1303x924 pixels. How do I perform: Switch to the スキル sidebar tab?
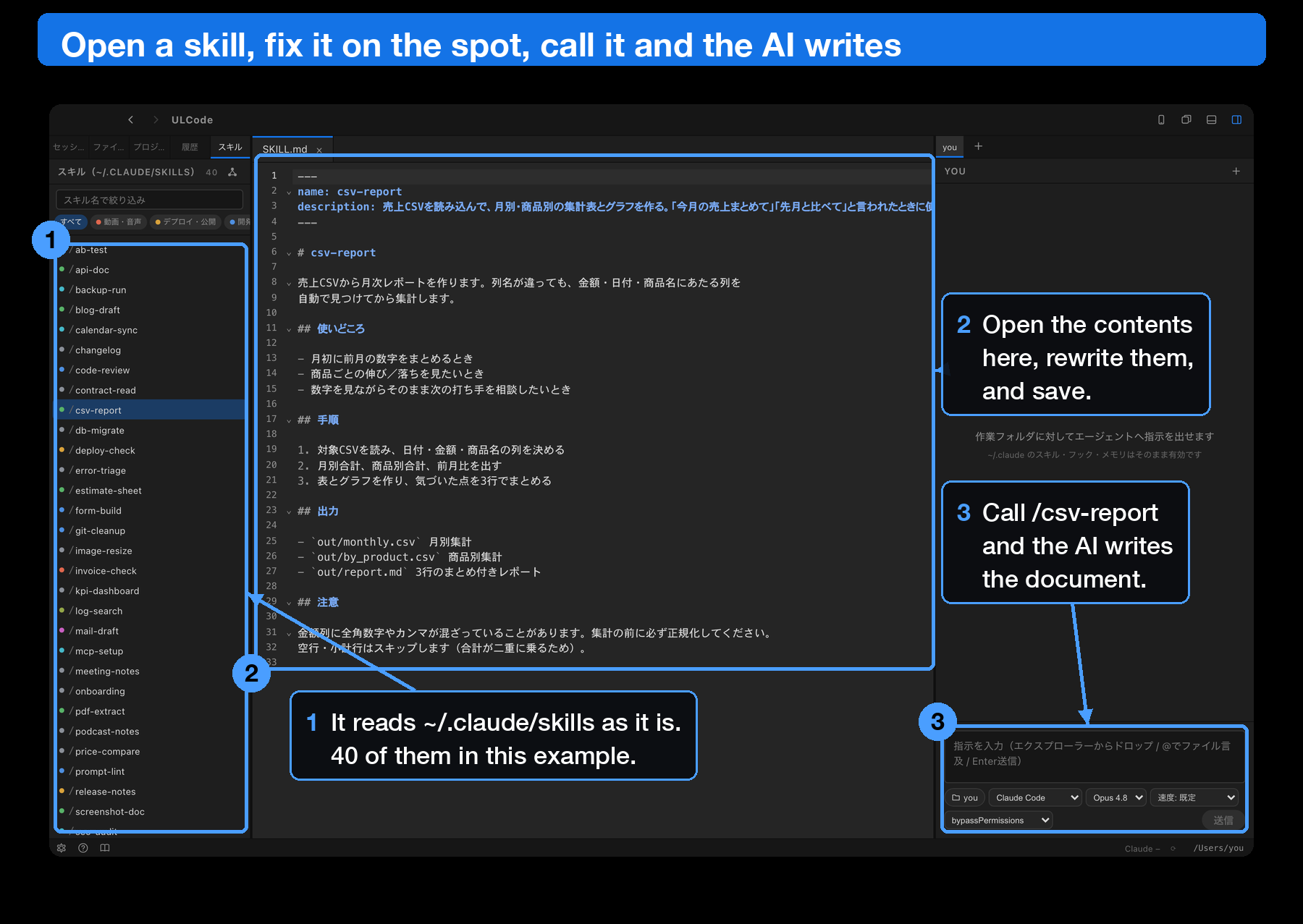[x=230, y=147]
